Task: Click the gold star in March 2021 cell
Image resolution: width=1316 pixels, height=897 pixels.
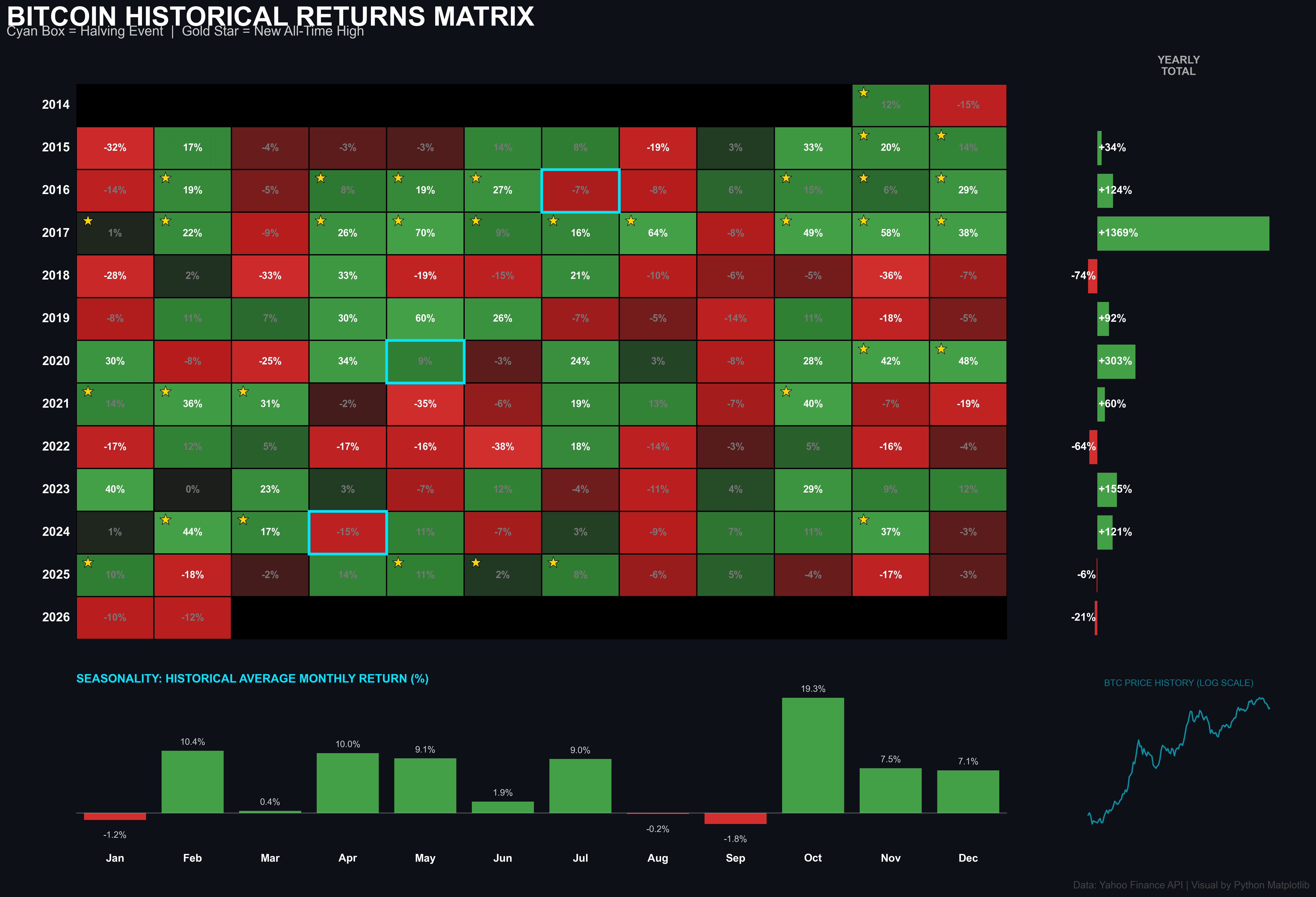Action: (243, 392)
